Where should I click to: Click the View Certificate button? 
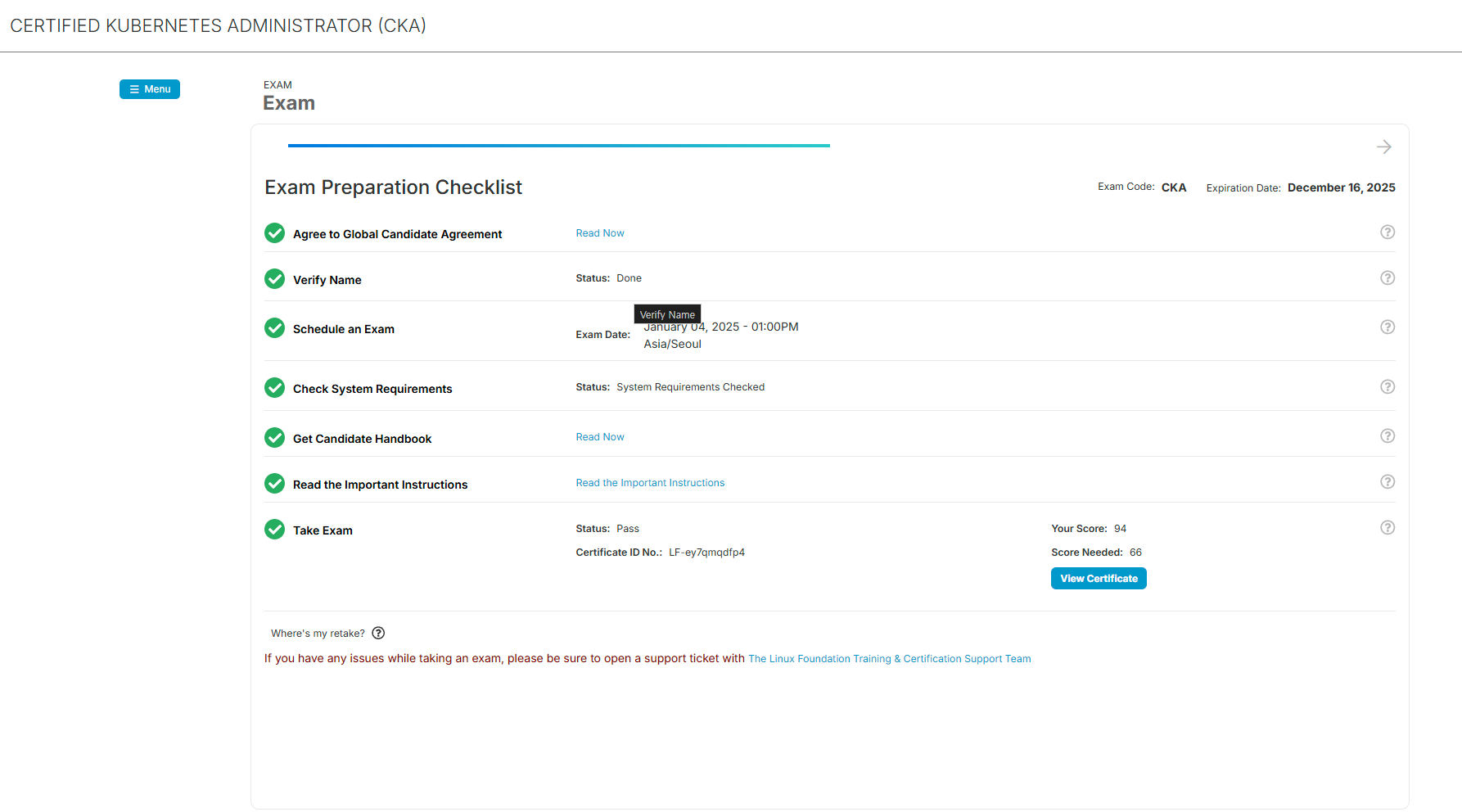pos(1099,579)
